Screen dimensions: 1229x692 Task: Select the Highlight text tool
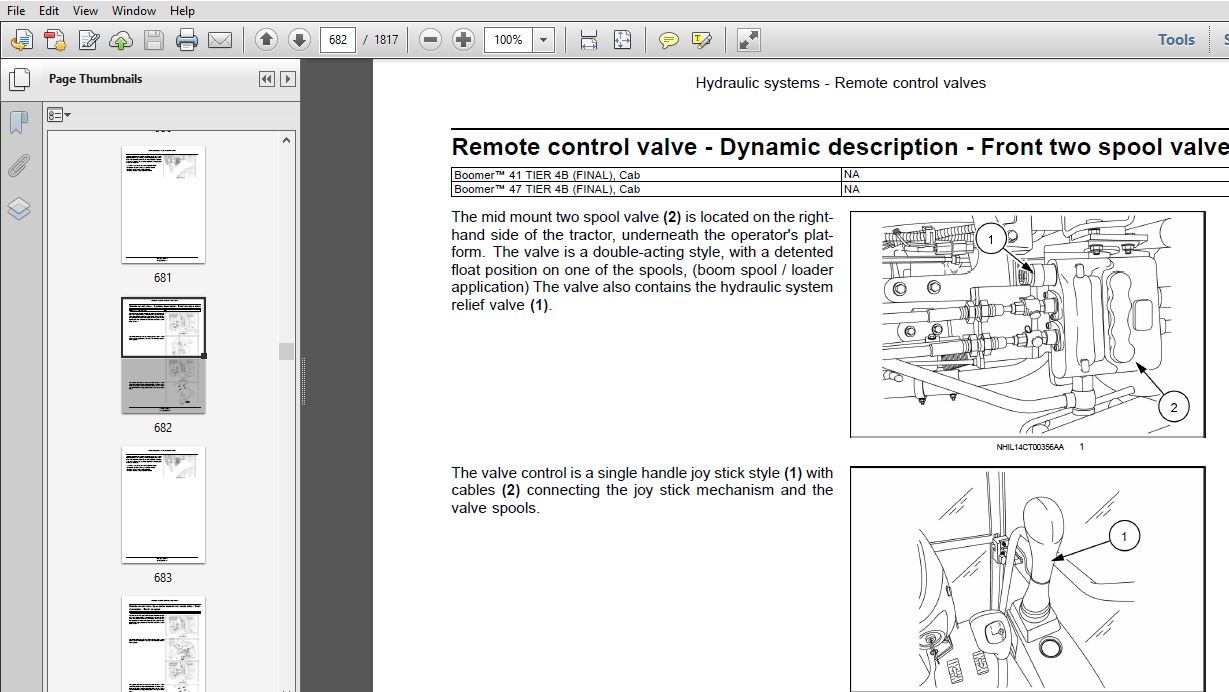pyautogui.click(x=702, y=40)
